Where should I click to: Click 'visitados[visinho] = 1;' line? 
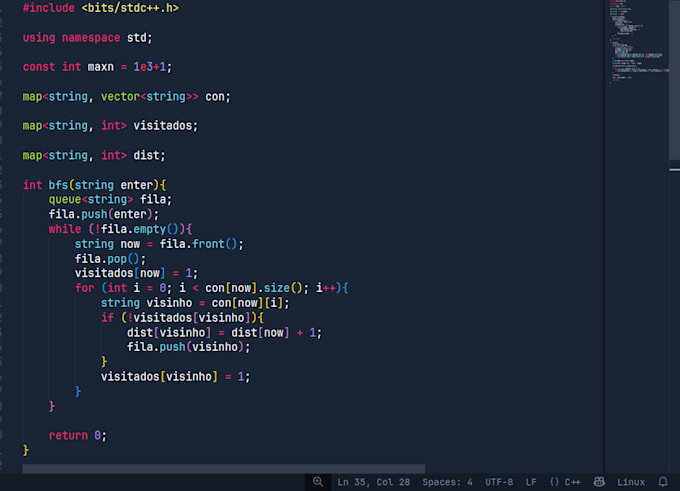click(176, 376)
